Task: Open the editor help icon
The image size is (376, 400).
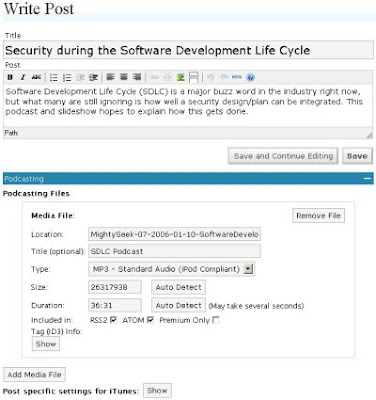Action: pos(251,77)
